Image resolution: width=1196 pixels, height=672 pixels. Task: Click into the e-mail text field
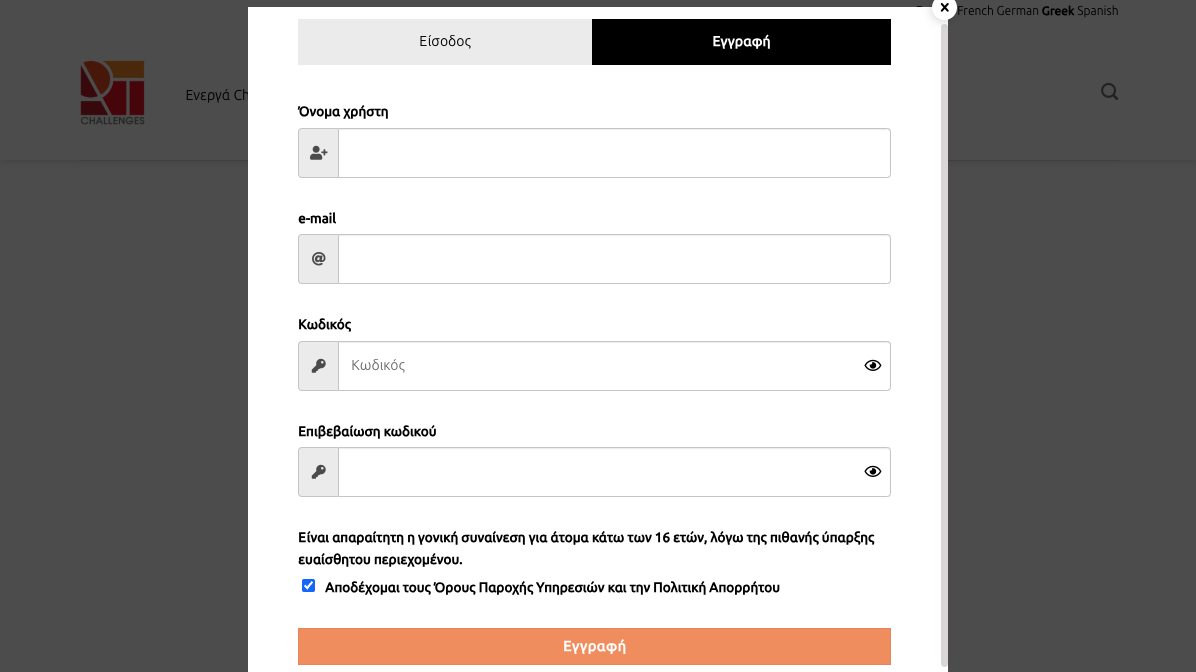[614, 259]
